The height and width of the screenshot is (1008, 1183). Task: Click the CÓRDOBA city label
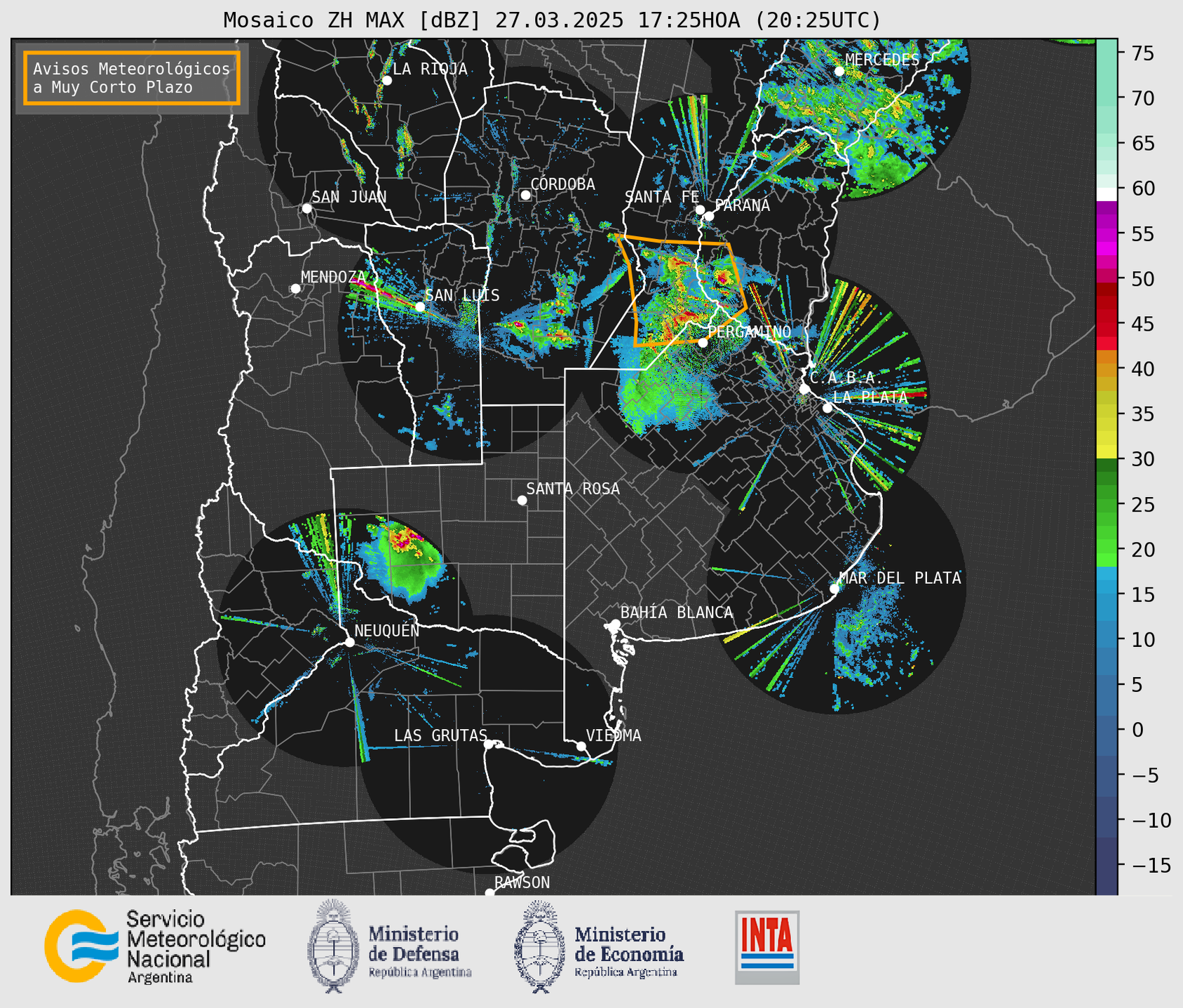562,184
